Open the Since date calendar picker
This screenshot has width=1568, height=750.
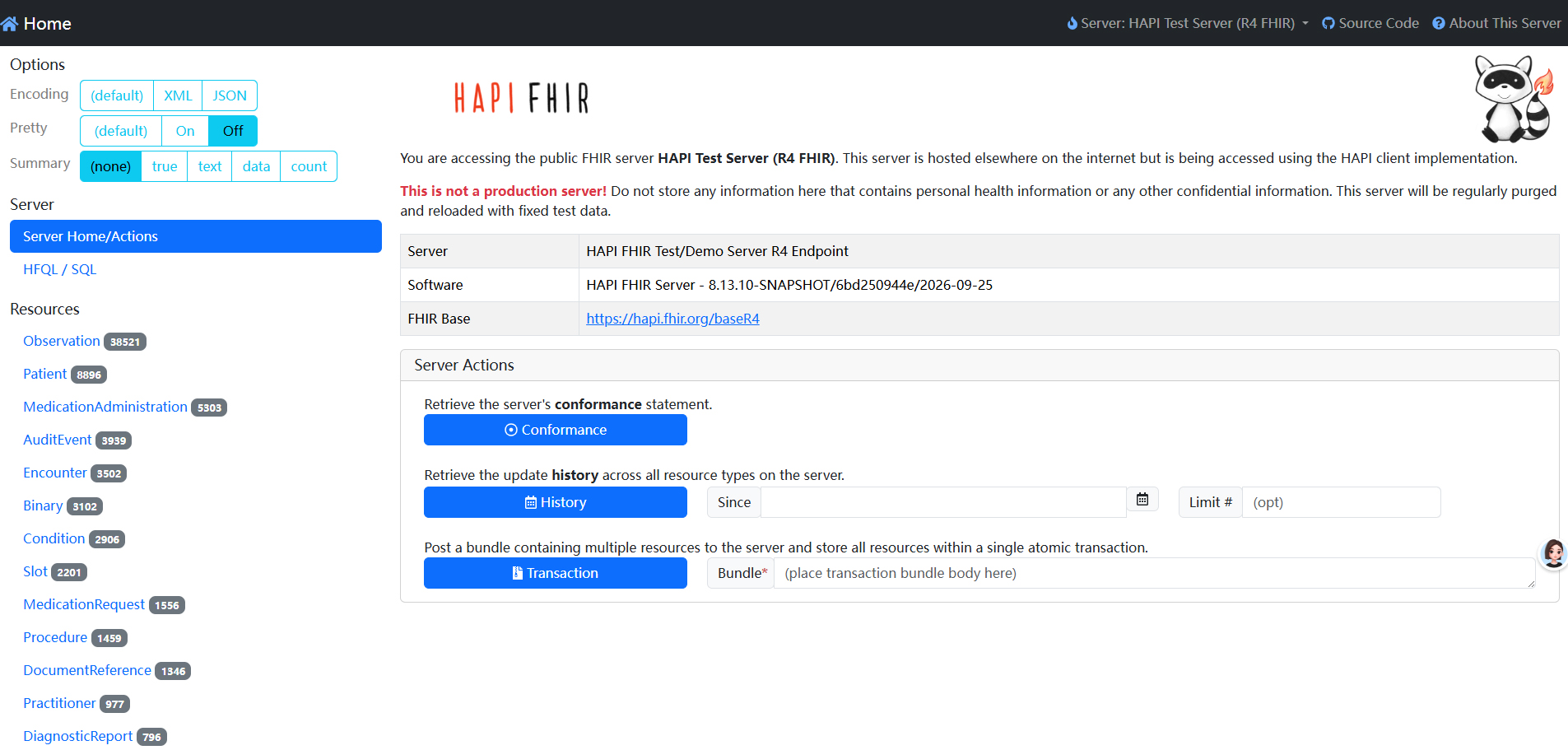(x=1142, y=499)
